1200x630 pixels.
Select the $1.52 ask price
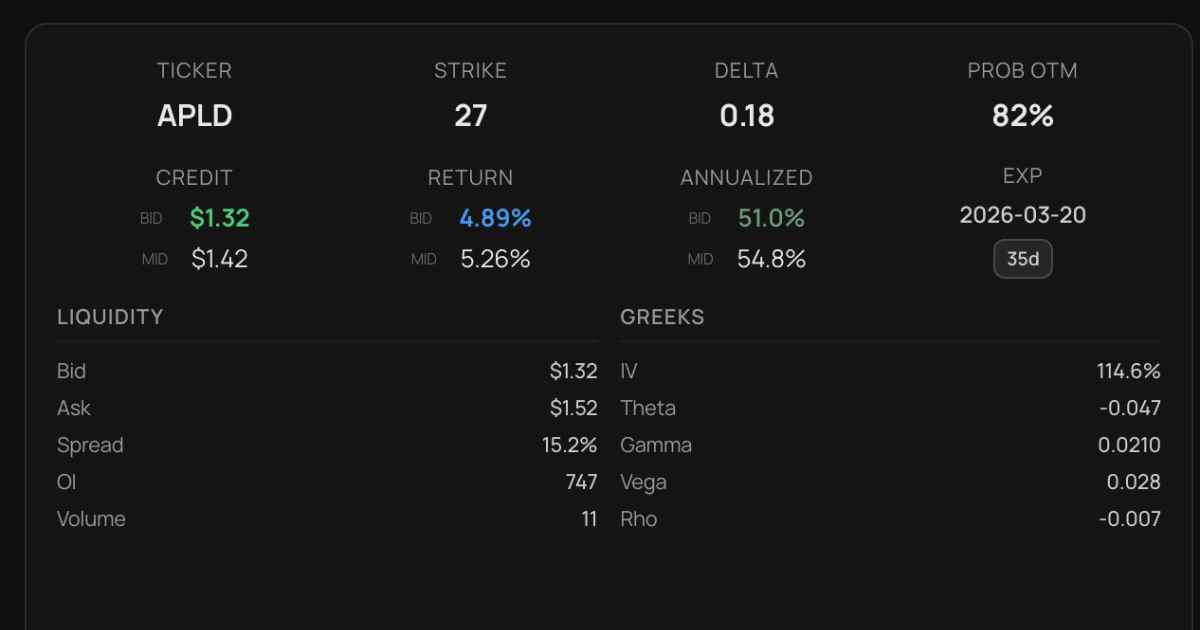[x=573, y=408]
